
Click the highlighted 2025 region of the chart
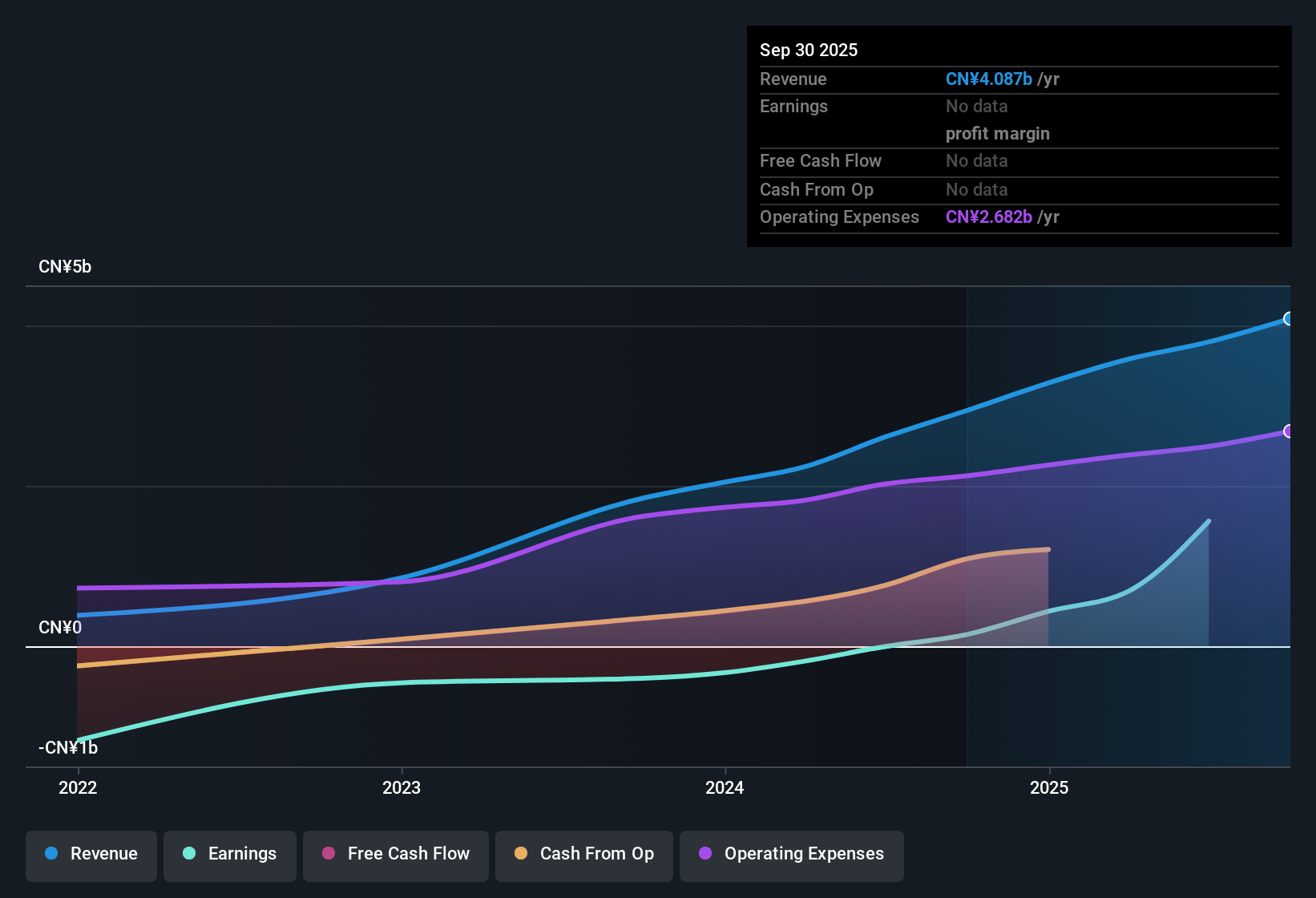pyautogui.click(x=1122, y=521)
